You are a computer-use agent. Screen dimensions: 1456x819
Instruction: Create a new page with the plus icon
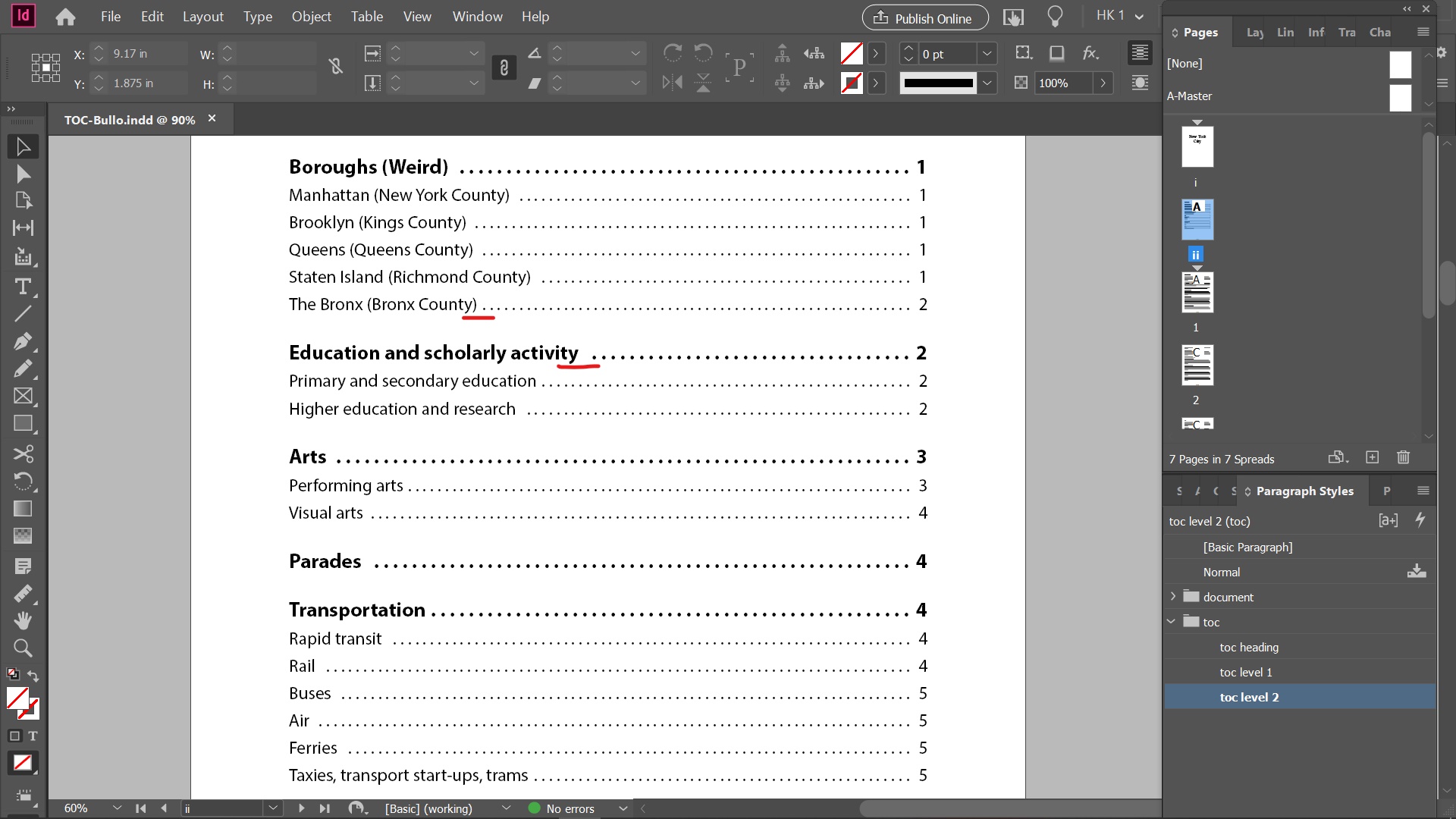click(1373, 457)
